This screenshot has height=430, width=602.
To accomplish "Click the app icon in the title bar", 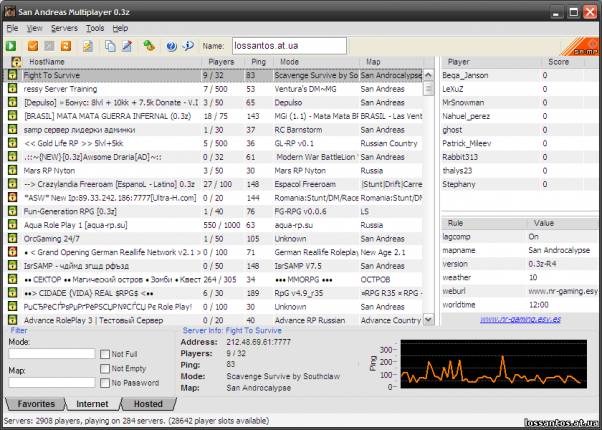I will [x=10, y=12].
